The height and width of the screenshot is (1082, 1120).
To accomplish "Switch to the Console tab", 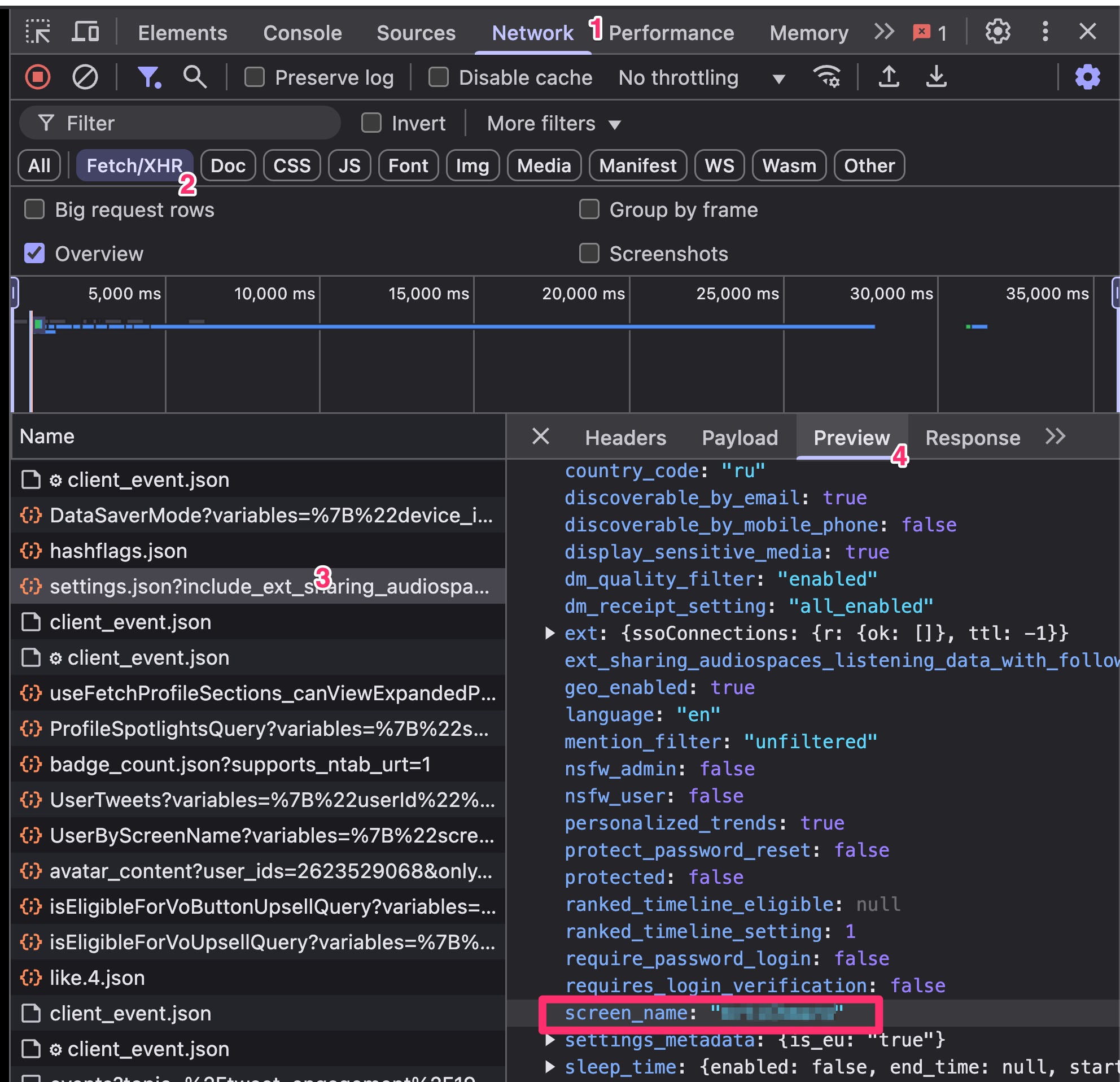I will click(x=302, y=33).
